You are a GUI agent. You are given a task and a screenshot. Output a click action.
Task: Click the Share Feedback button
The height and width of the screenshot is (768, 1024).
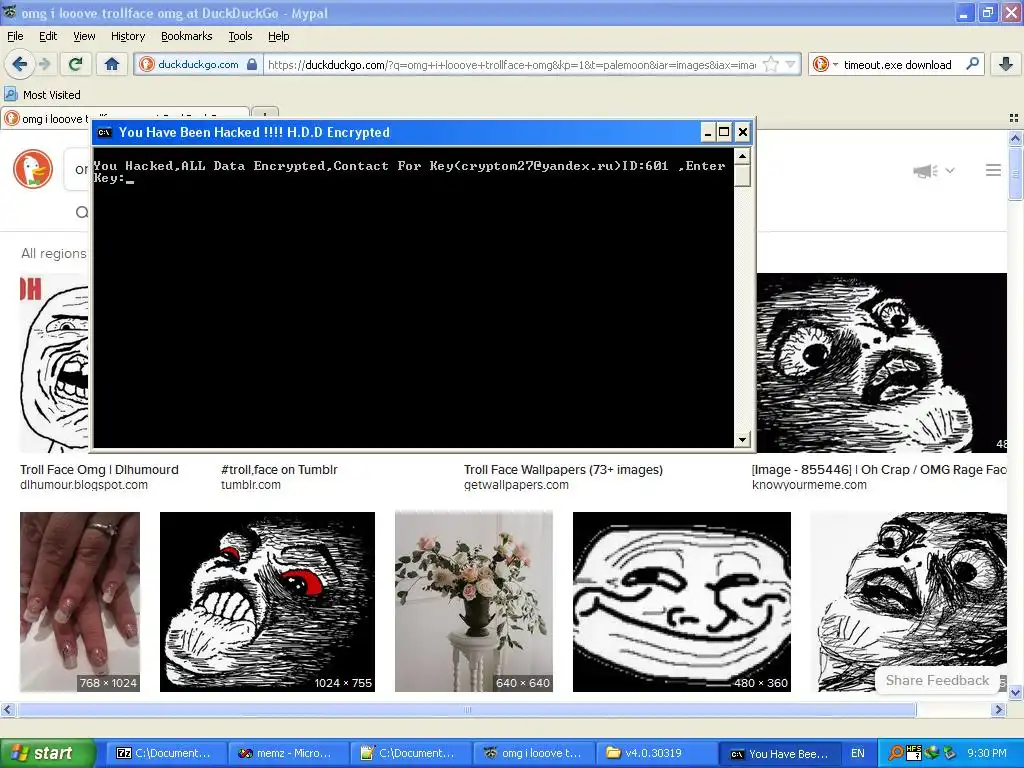[x=936, y=680]
